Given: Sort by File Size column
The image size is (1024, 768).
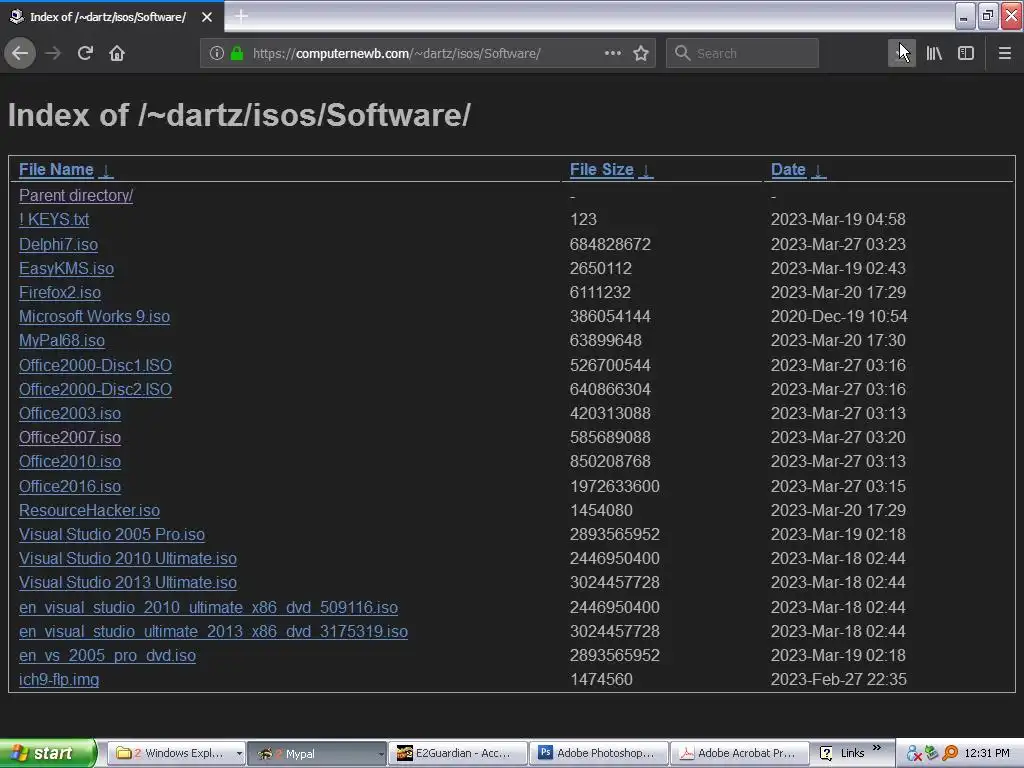Looking at the screenshot, I should coord(601,170).
